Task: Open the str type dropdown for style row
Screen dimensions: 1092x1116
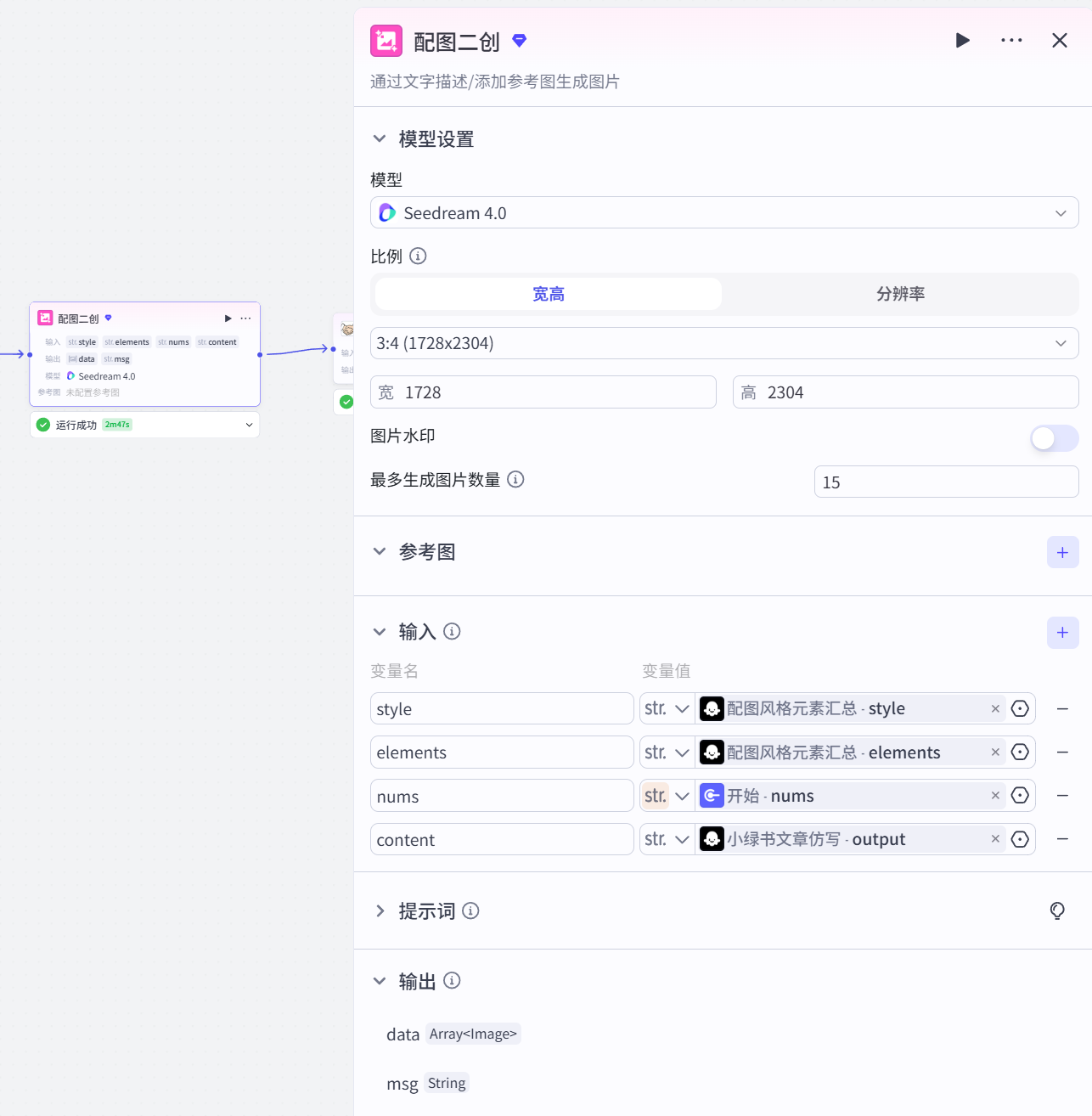Action: coord(667,708)
